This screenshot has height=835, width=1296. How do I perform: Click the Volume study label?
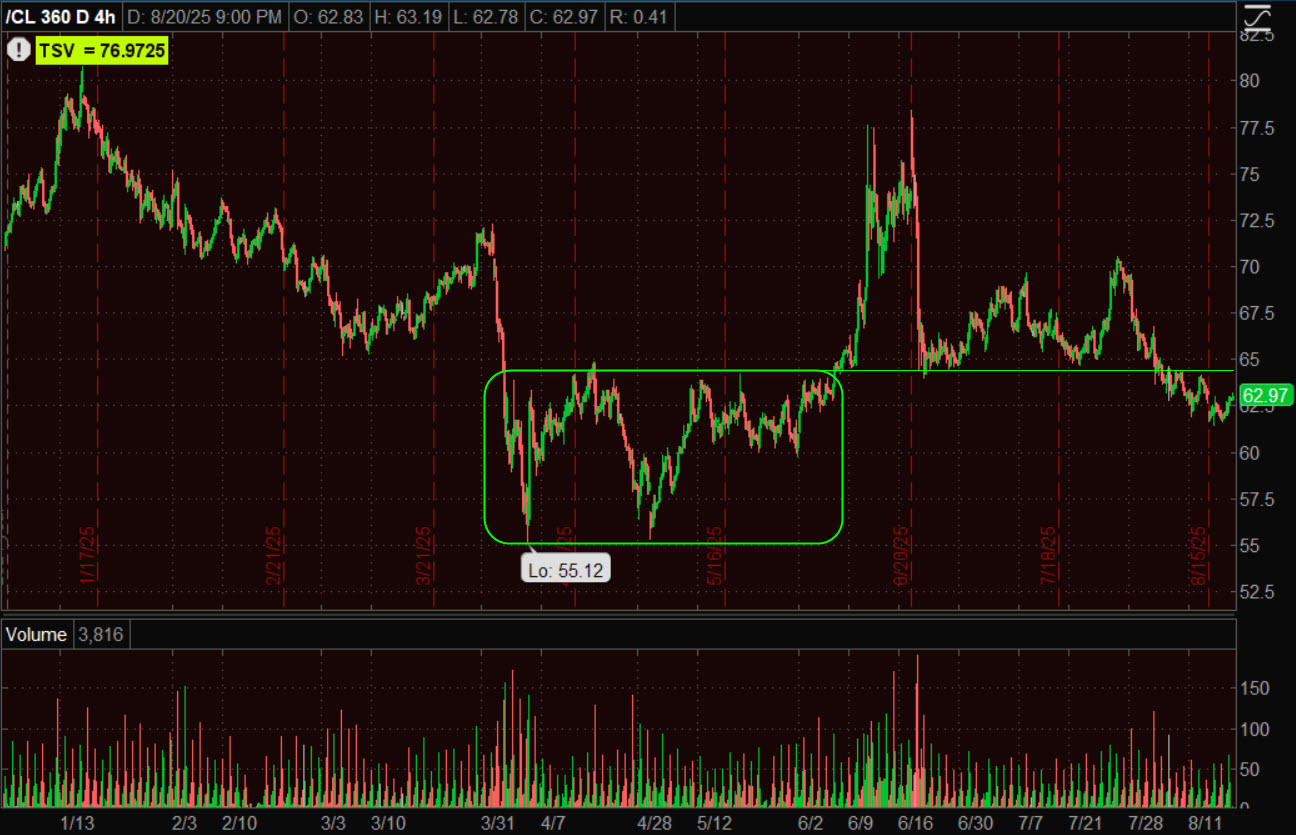tap(36, 634)
